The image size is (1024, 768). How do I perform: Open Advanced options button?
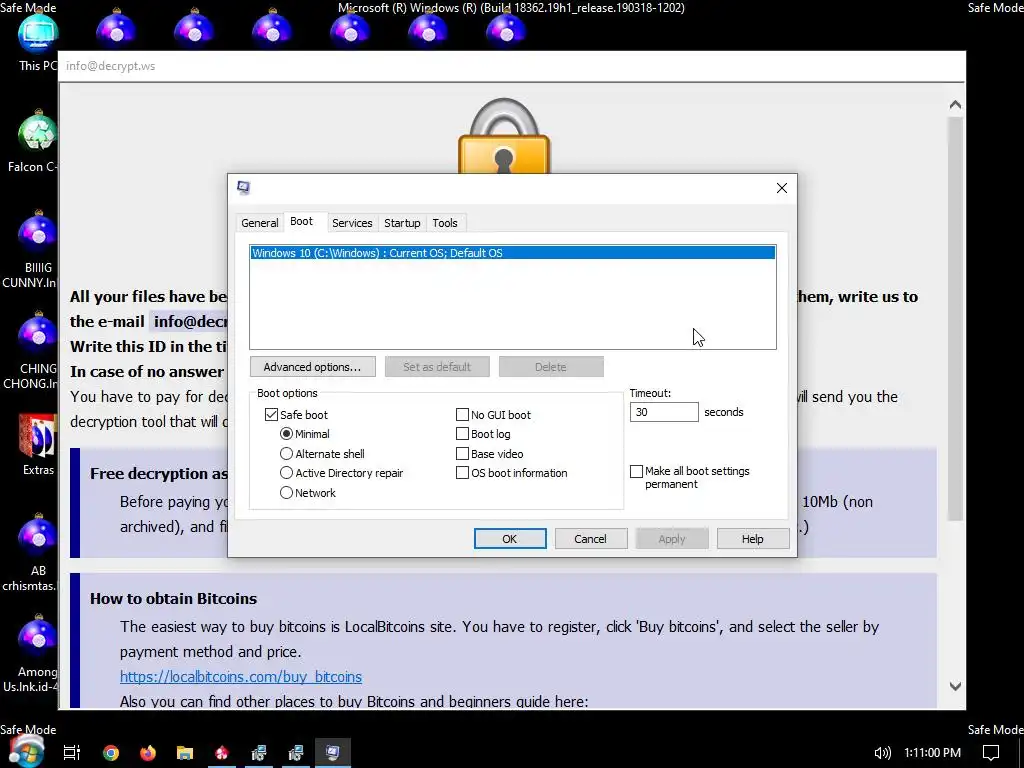click(313, 367)
